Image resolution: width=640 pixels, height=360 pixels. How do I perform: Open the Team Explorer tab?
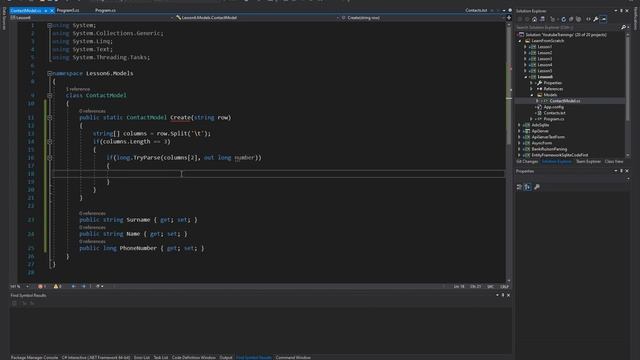point(588,162)
